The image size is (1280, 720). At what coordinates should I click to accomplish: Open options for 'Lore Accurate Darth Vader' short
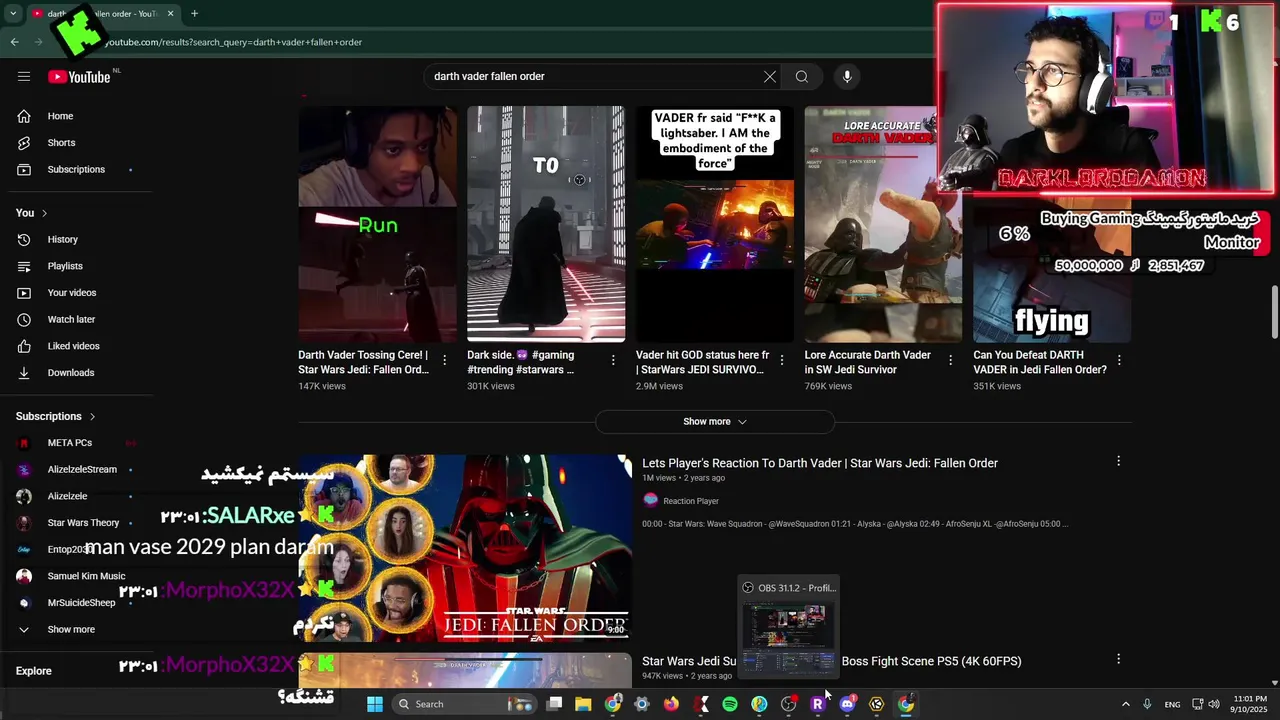point(951,360)
